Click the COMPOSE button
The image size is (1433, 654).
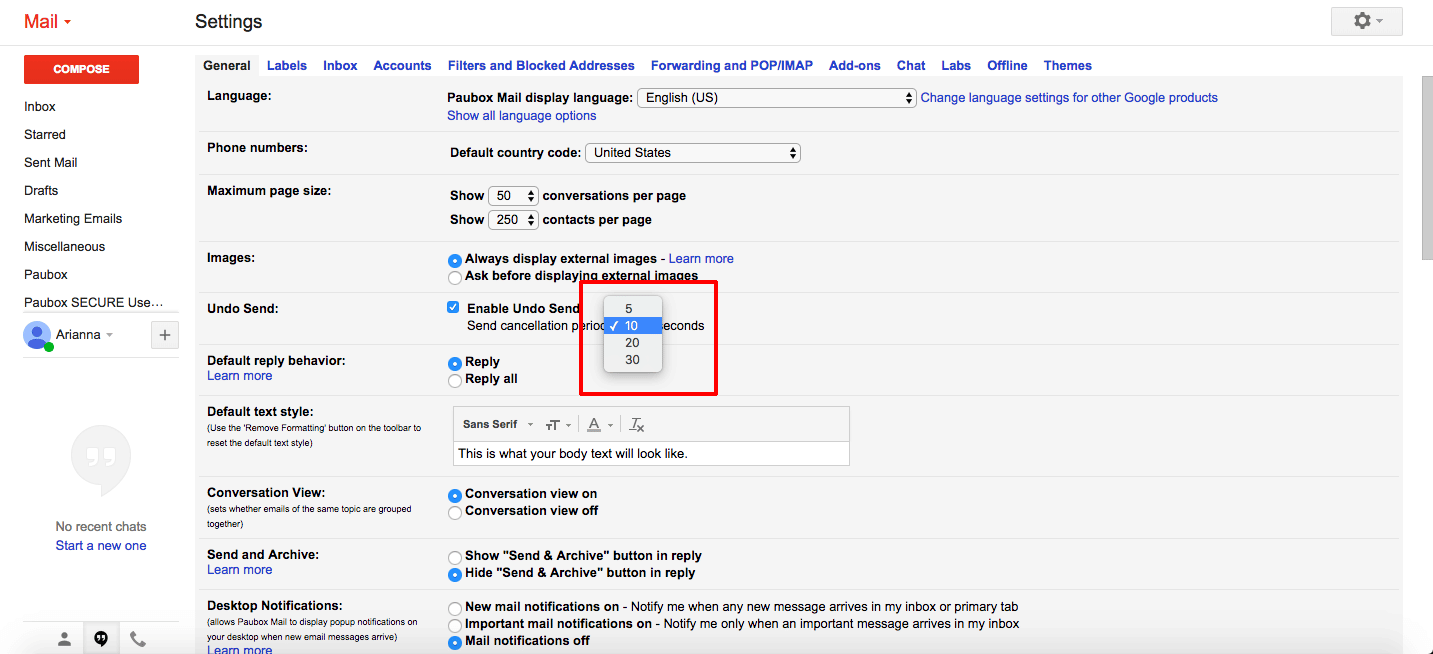(x=81, y=69)
